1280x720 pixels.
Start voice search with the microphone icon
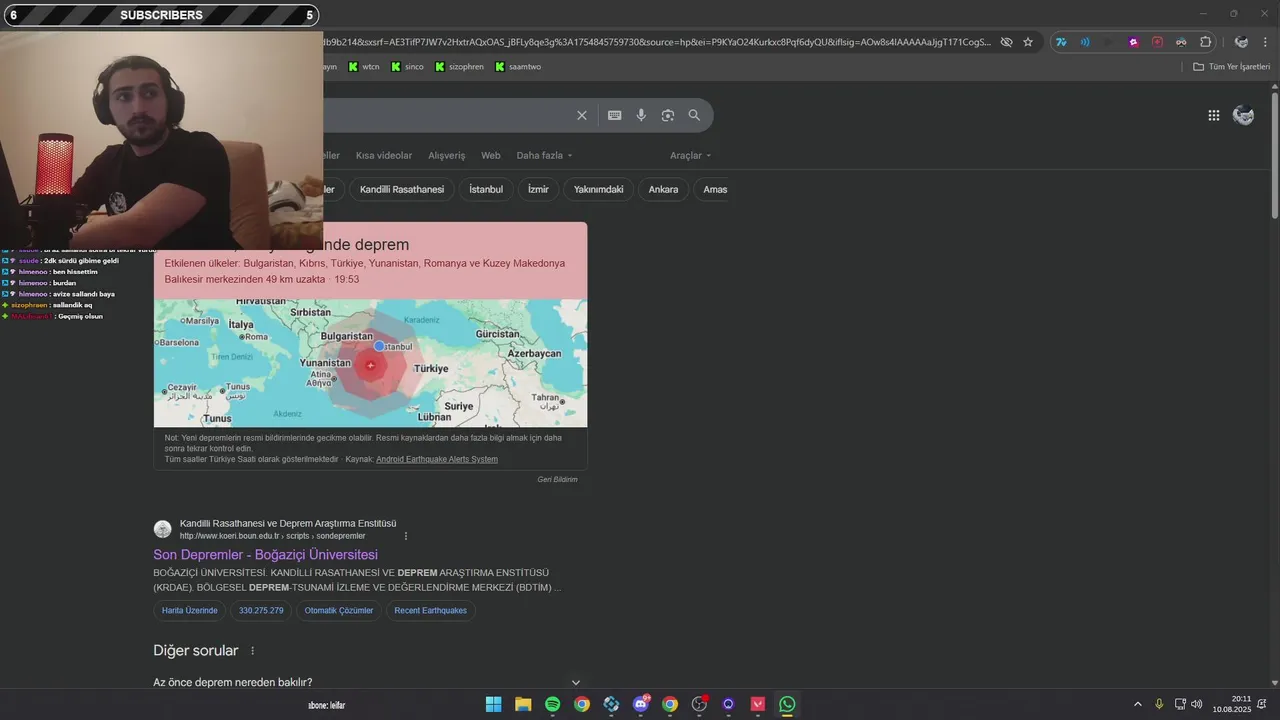point(641,116)
